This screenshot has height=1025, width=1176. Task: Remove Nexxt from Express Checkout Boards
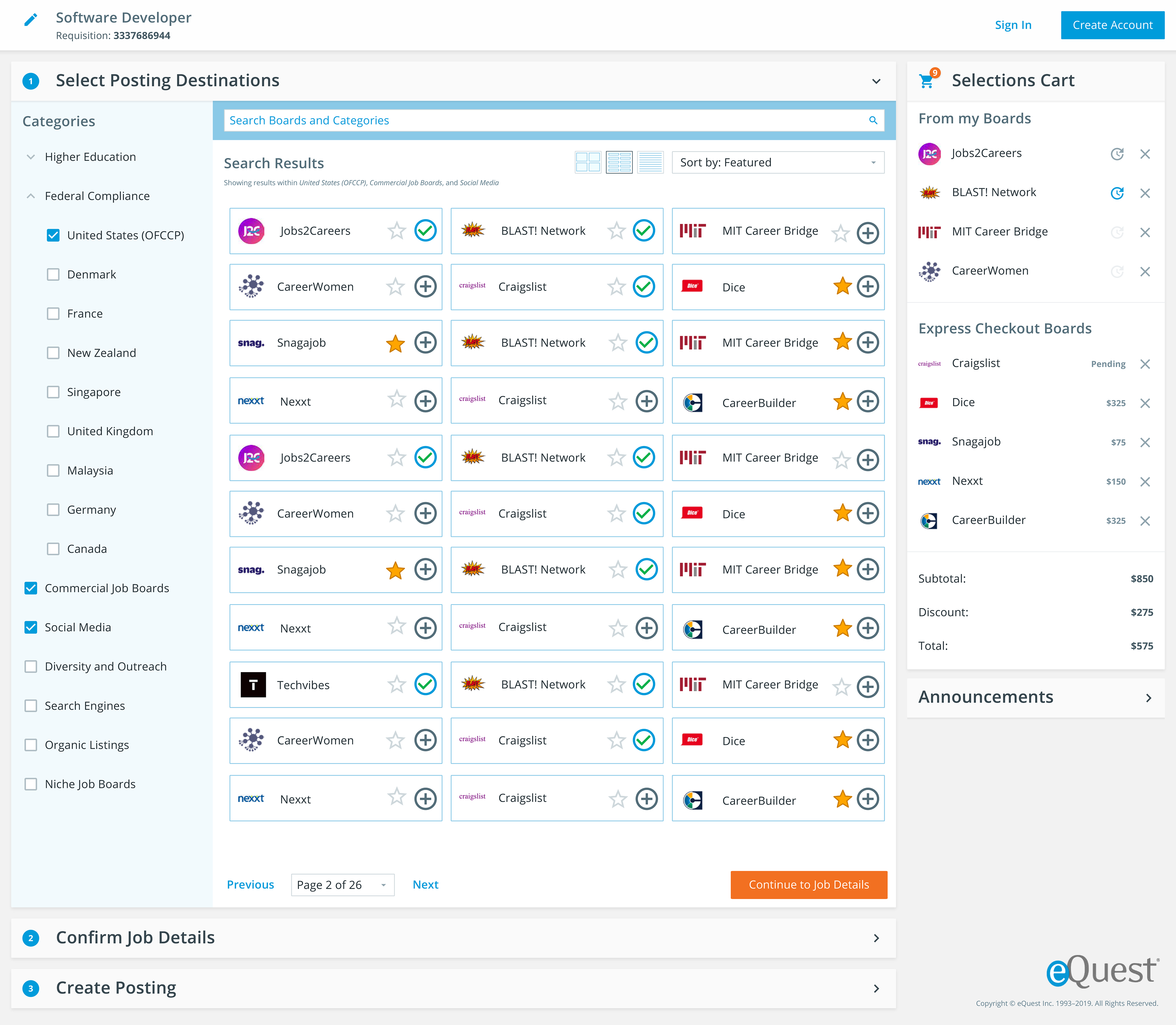tap(1144, 482)
